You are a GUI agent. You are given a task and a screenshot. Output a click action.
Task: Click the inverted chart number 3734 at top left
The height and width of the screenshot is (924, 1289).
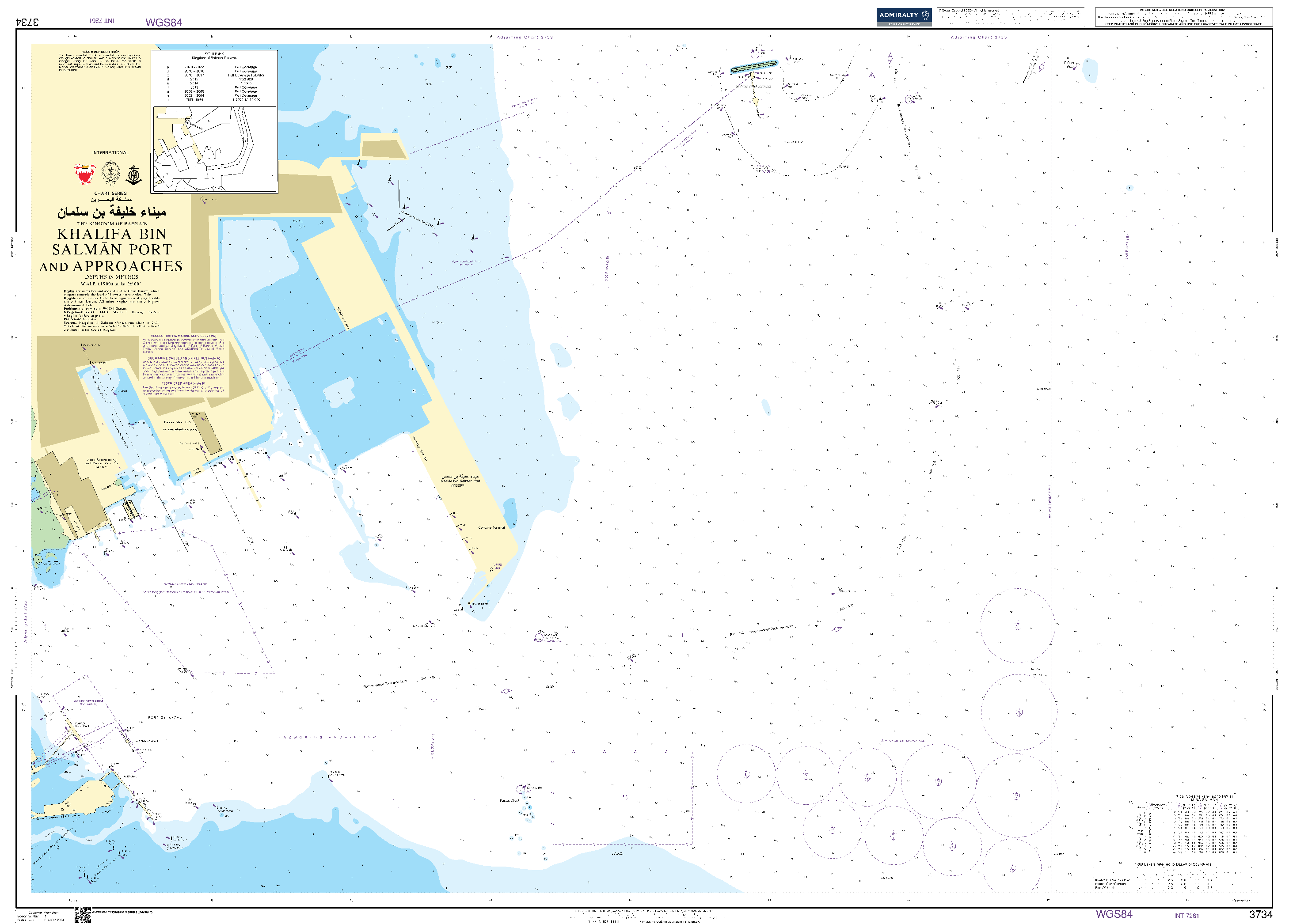tap(27, 22)
